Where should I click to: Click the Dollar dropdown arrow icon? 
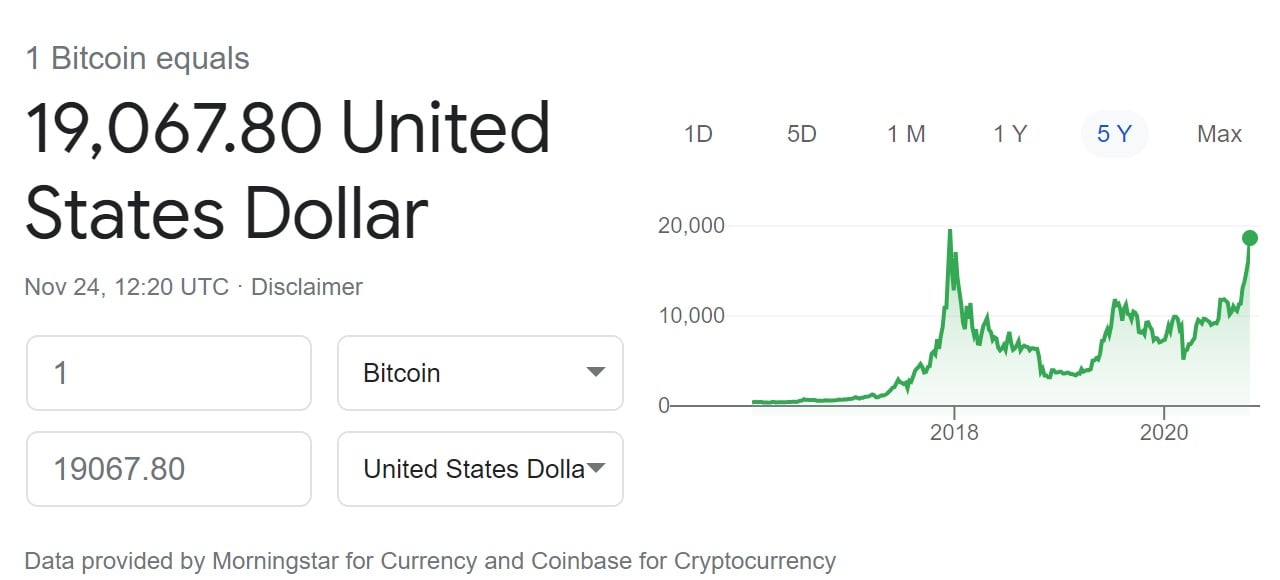tap(596, 469)
